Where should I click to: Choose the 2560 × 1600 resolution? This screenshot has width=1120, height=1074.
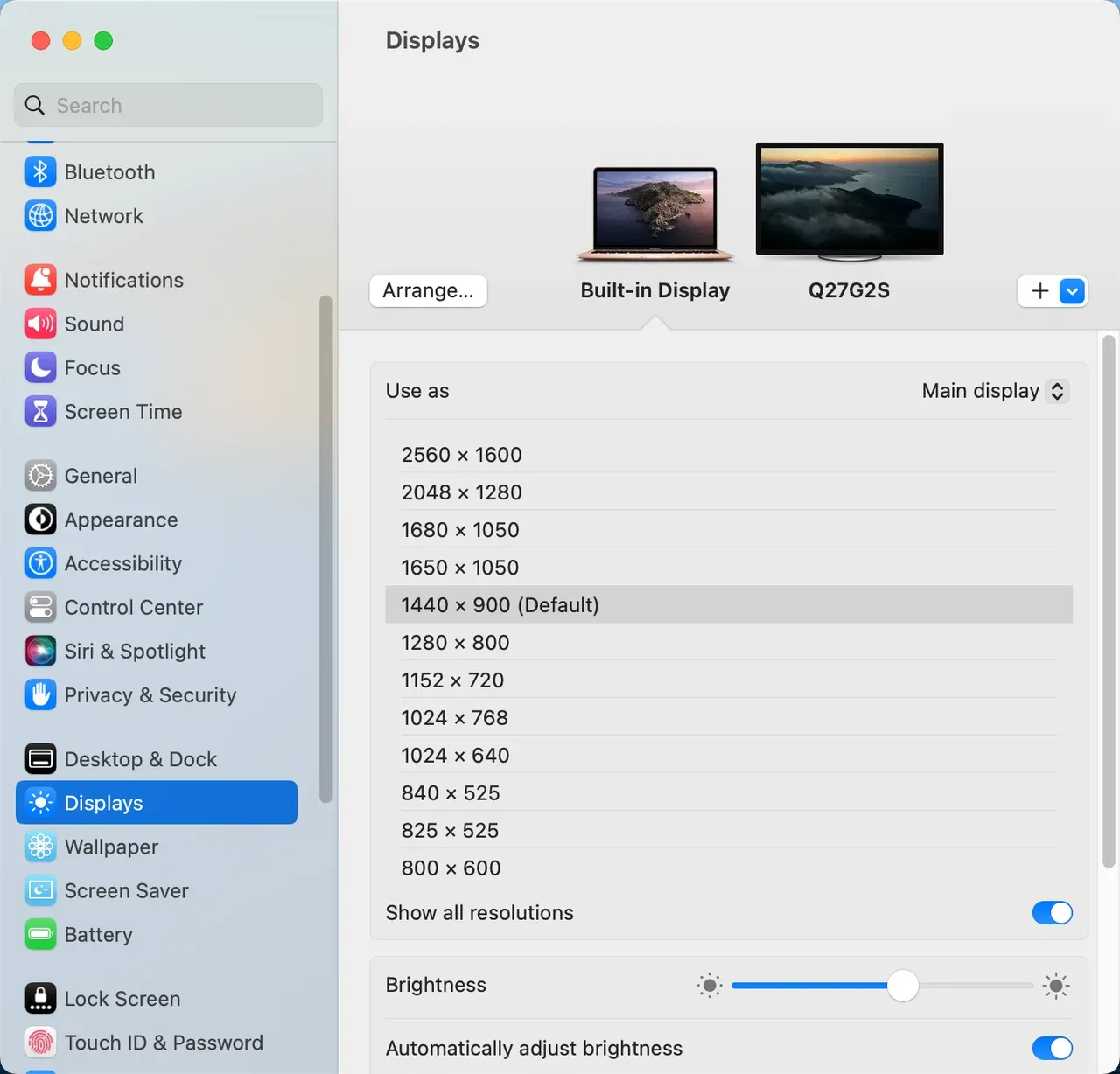coord(729,455)
